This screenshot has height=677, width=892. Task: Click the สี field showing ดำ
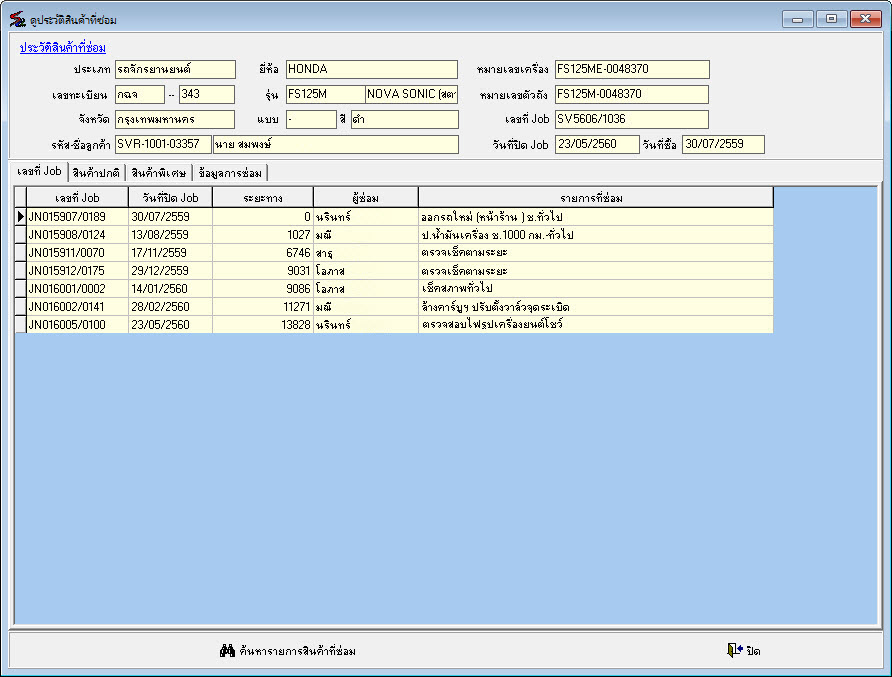coord(404,119)
